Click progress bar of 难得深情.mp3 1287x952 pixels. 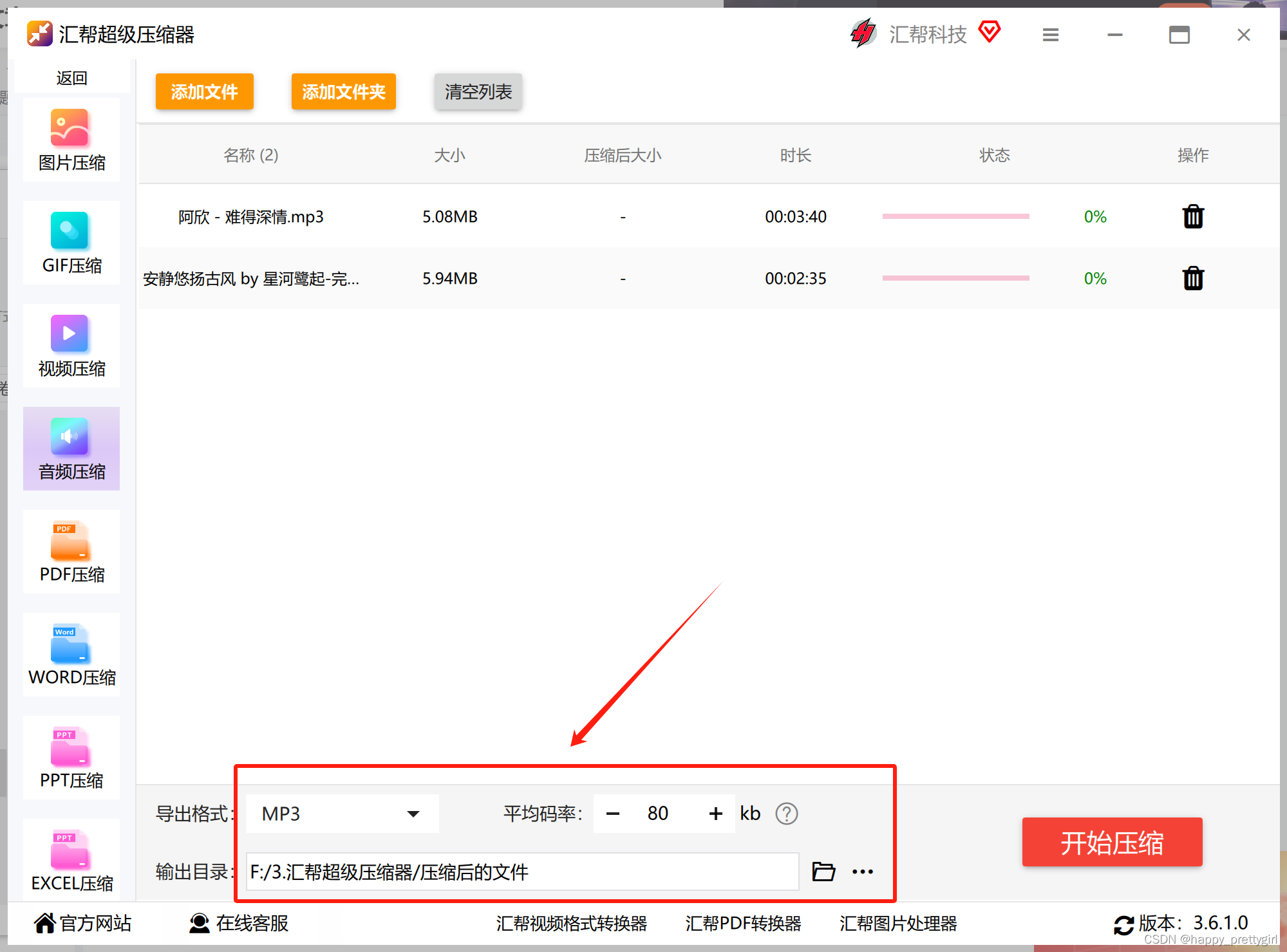(x=955, y=217)
